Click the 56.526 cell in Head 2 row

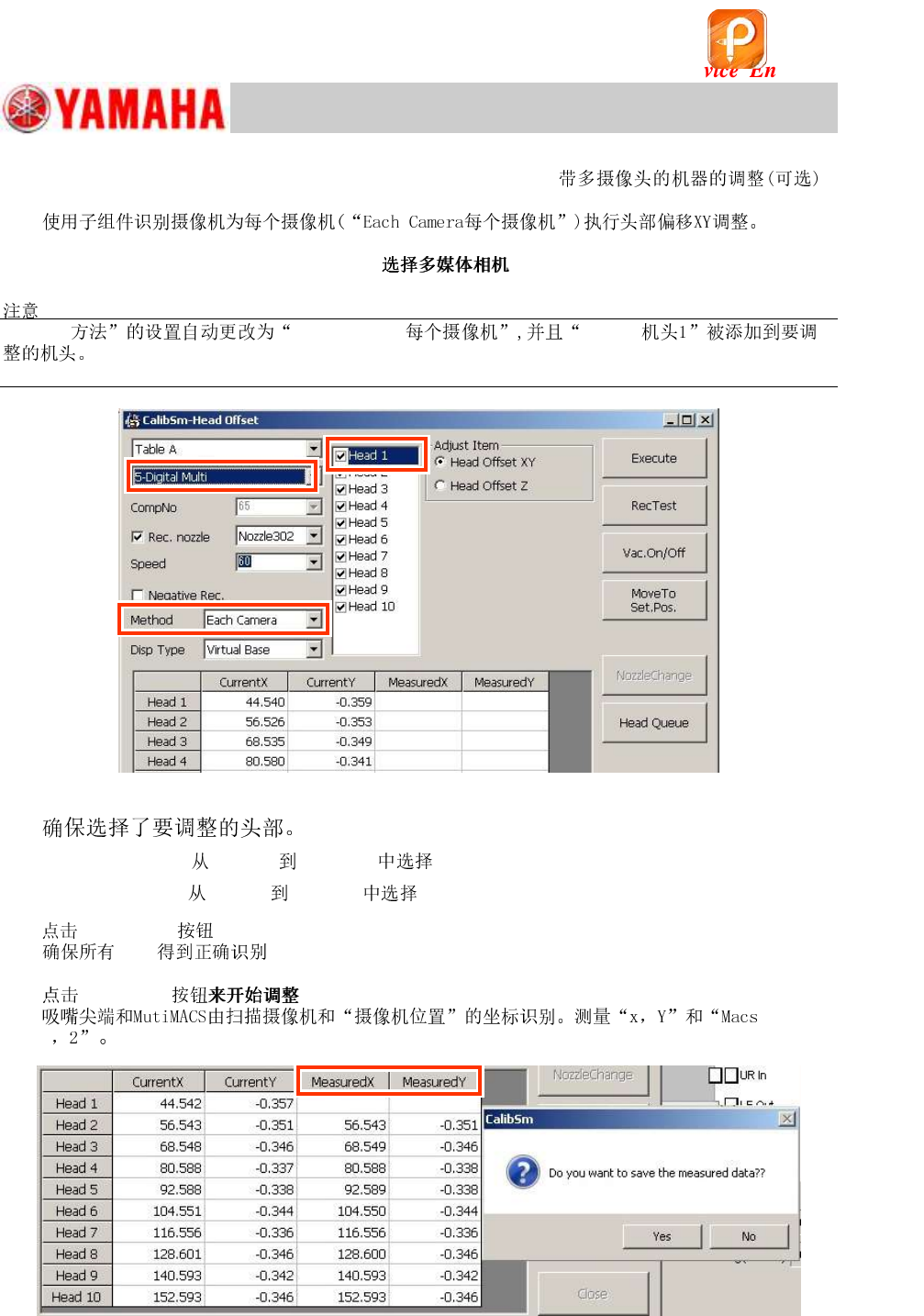244,722
